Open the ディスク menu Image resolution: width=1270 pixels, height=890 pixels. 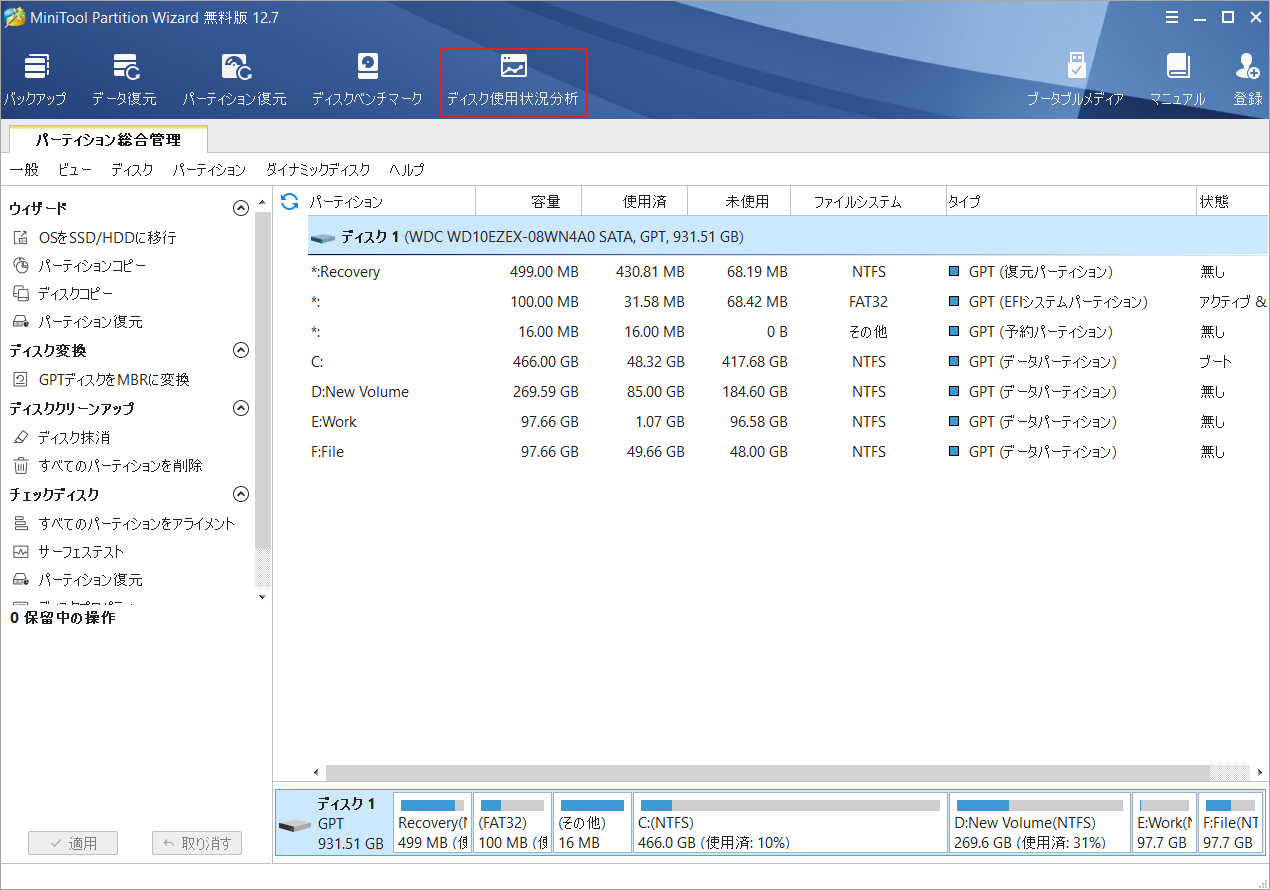click(x=131, y=170)
